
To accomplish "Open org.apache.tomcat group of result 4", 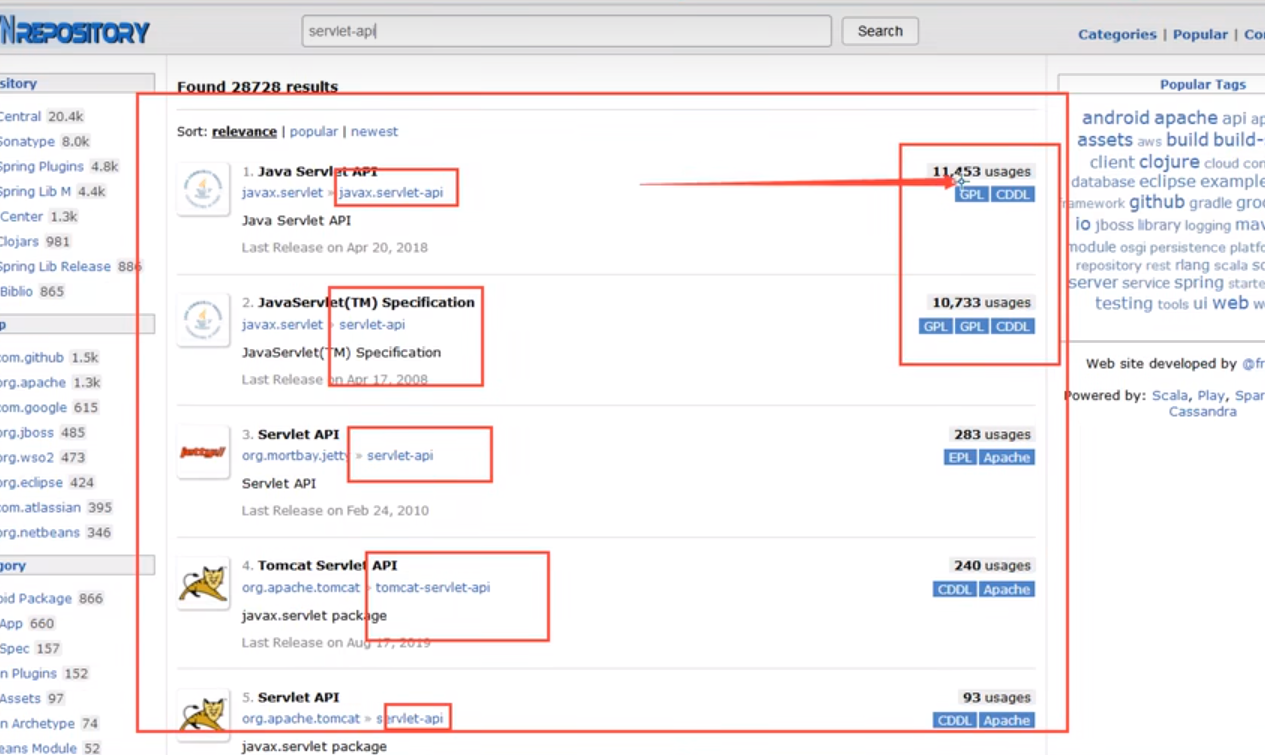I will coord(301,587).
